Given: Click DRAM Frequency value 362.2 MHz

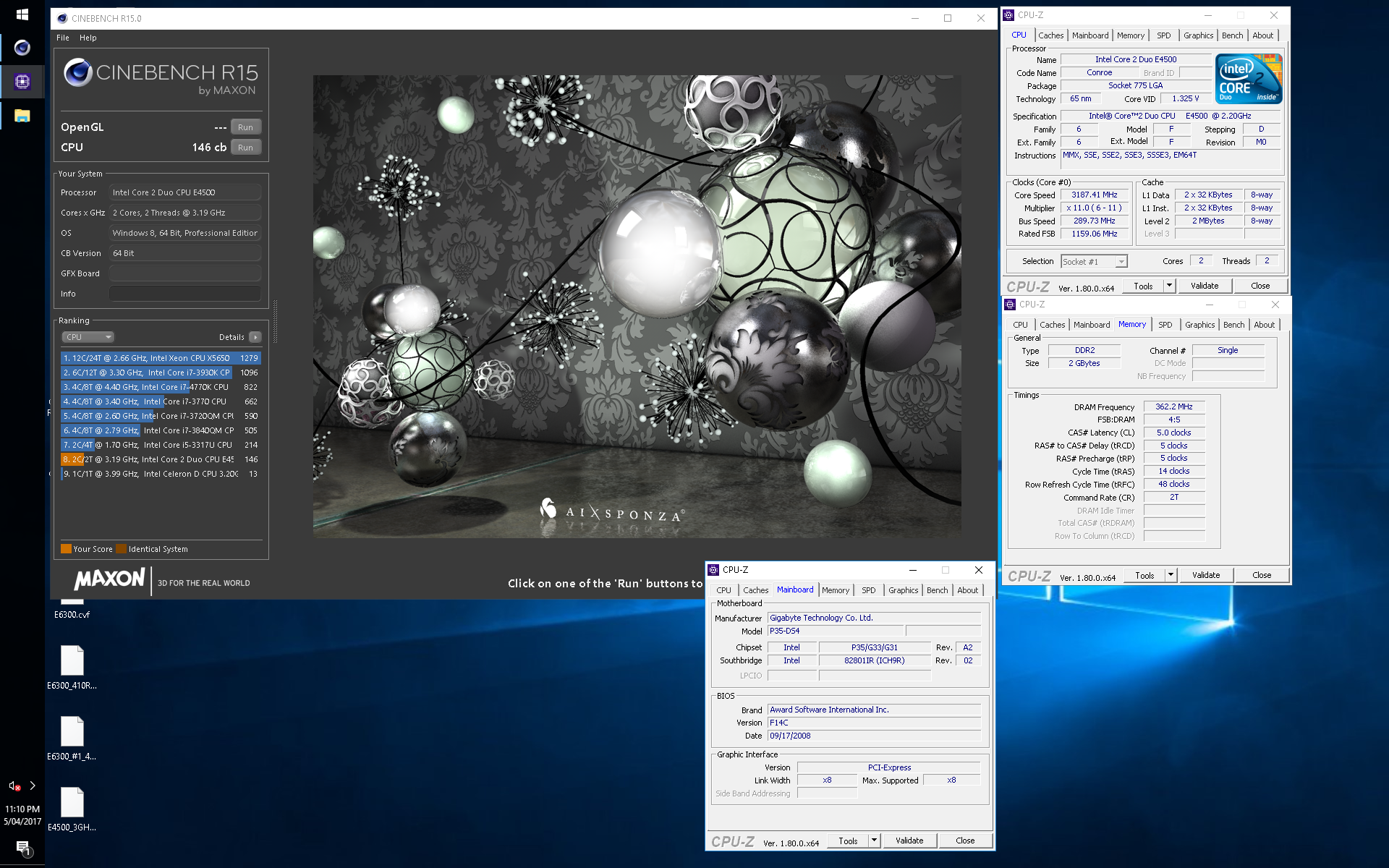Looking at the screenshot, I should (x=1173, y=407).
